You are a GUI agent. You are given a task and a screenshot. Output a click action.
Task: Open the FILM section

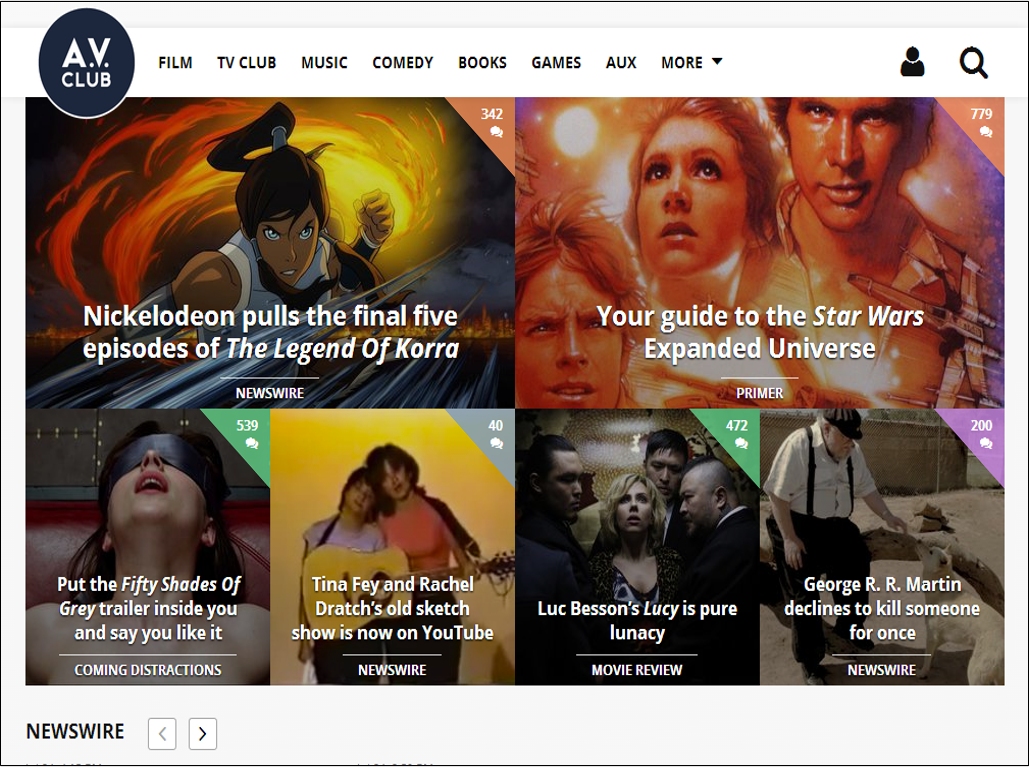[175, 62]
